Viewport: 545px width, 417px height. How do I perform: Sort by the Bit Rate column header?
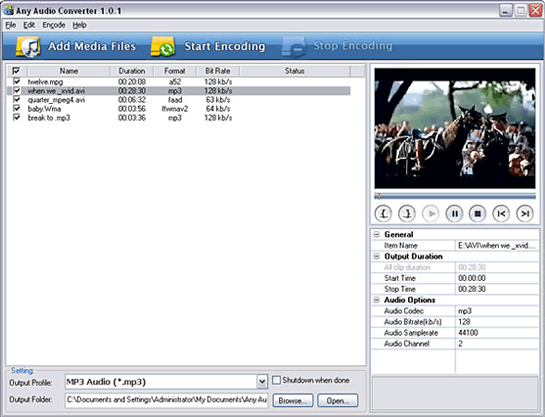click(x=218, y=71)
